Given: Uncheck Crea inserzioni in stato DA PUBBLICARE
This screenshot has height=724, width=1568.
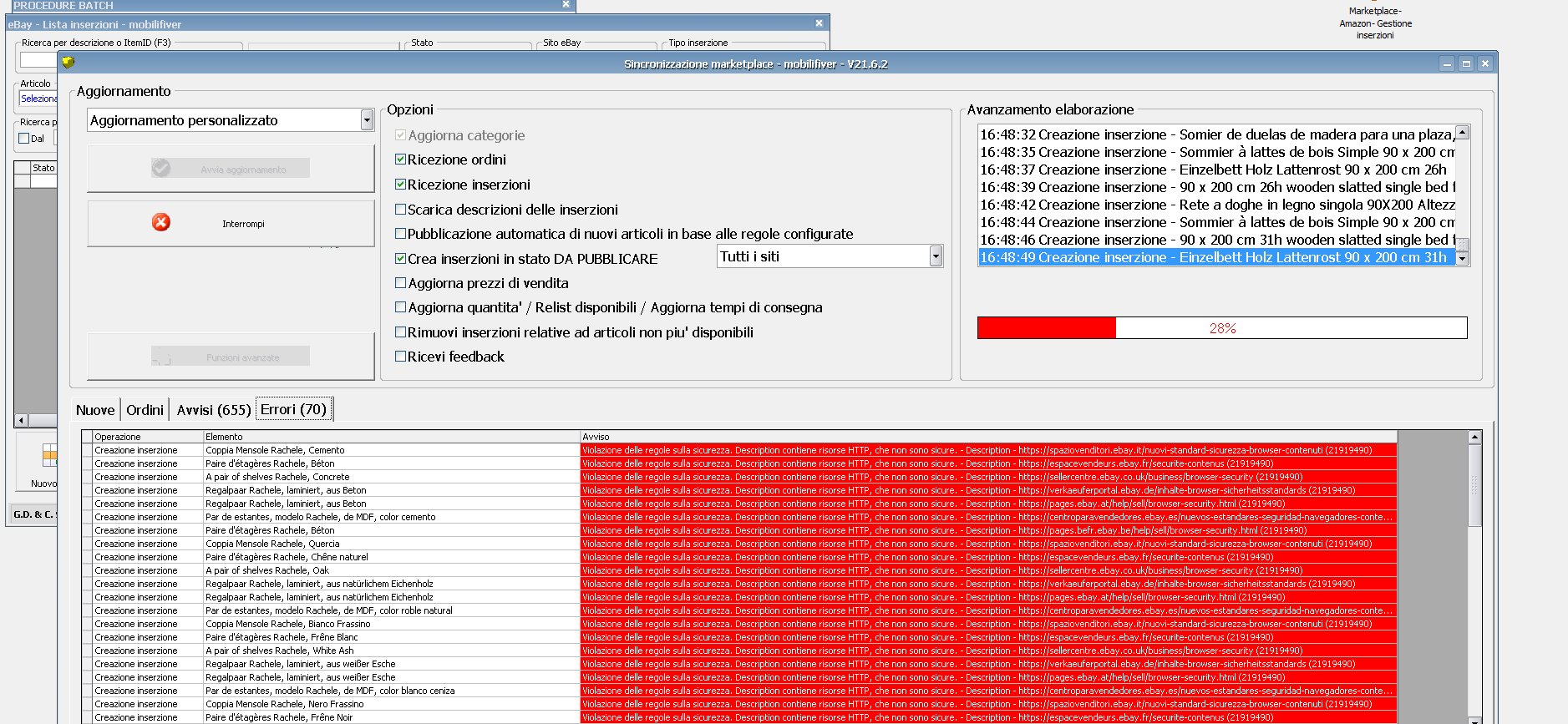Looking at the screenshot, I should [400, 259].
